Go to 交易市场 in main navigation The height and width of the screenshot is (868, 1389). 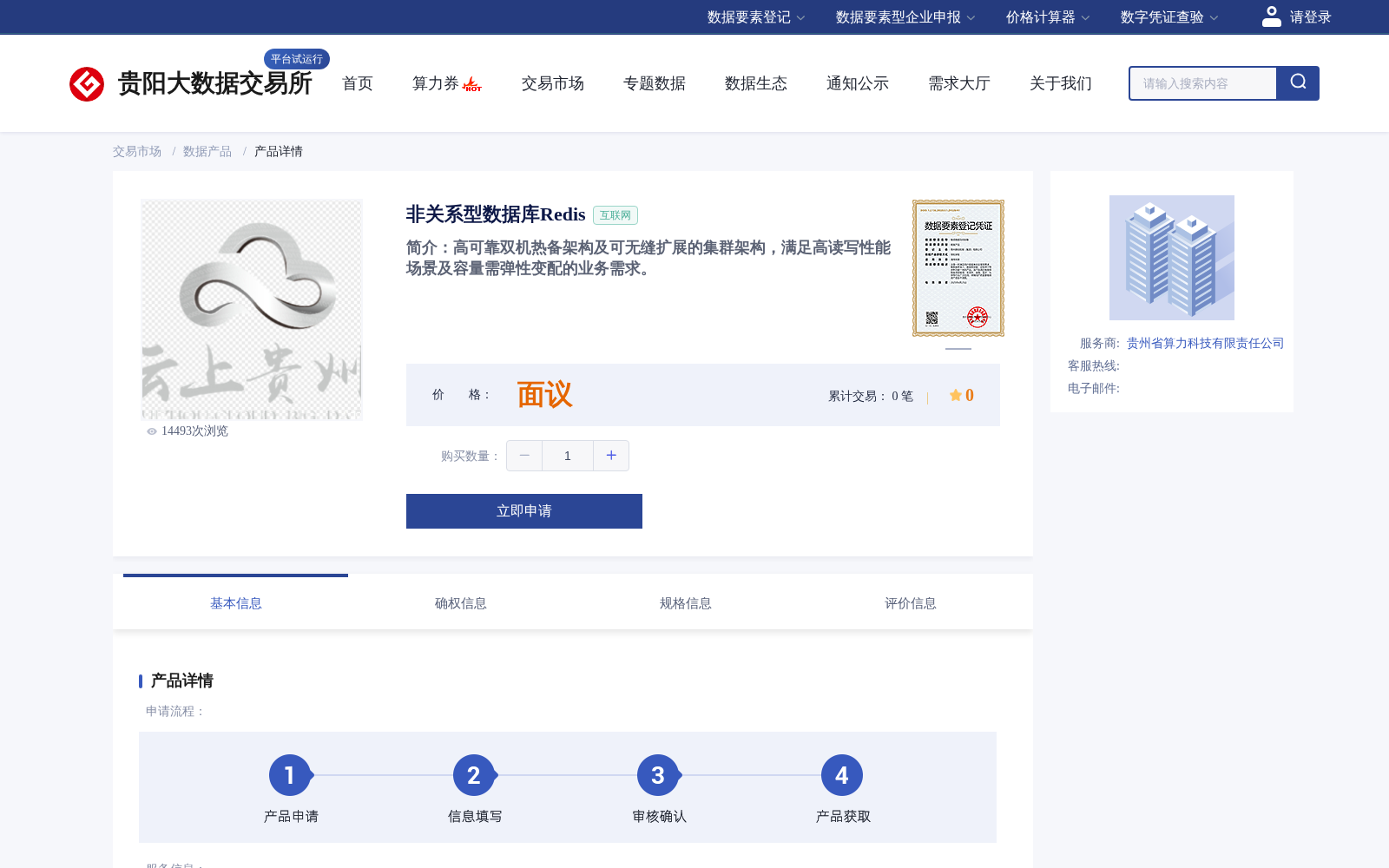pyautogui.click(x=553, y=83)
